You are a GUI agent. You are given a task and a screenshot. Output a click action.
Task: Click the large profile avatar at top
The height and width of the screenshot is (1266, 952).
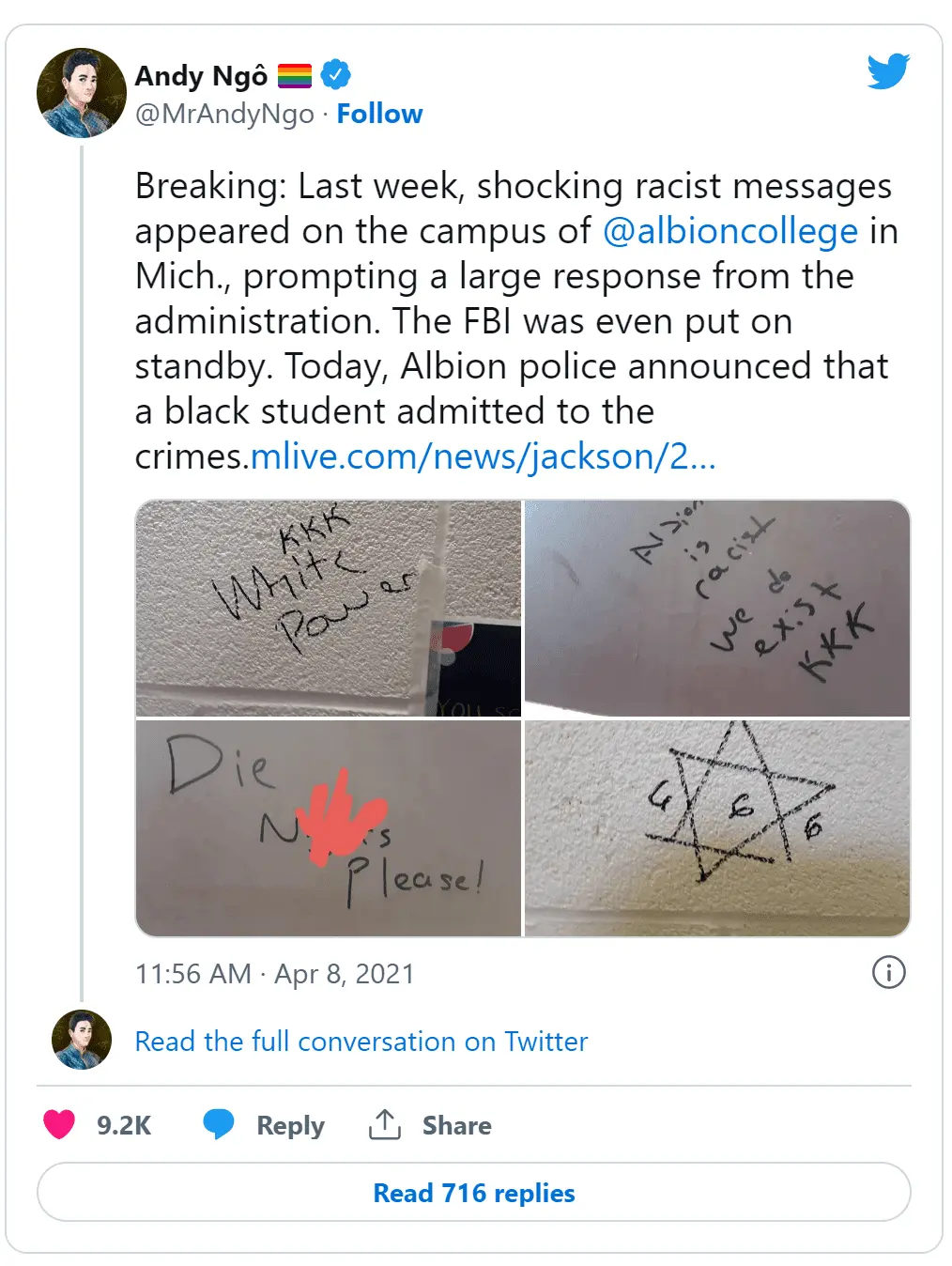coord(82,94)
